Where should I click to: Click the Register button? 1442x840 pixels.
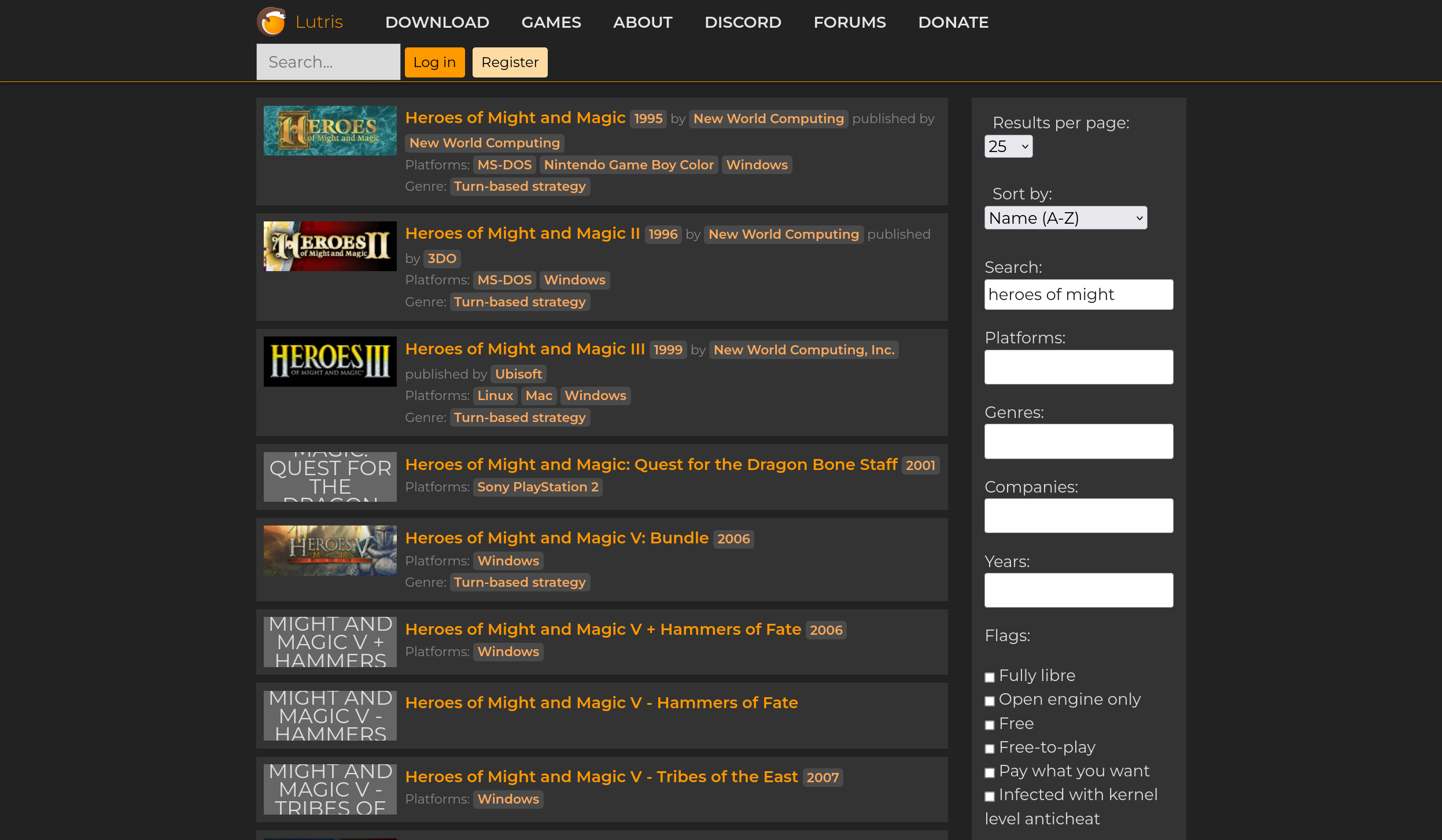(510, 62)
